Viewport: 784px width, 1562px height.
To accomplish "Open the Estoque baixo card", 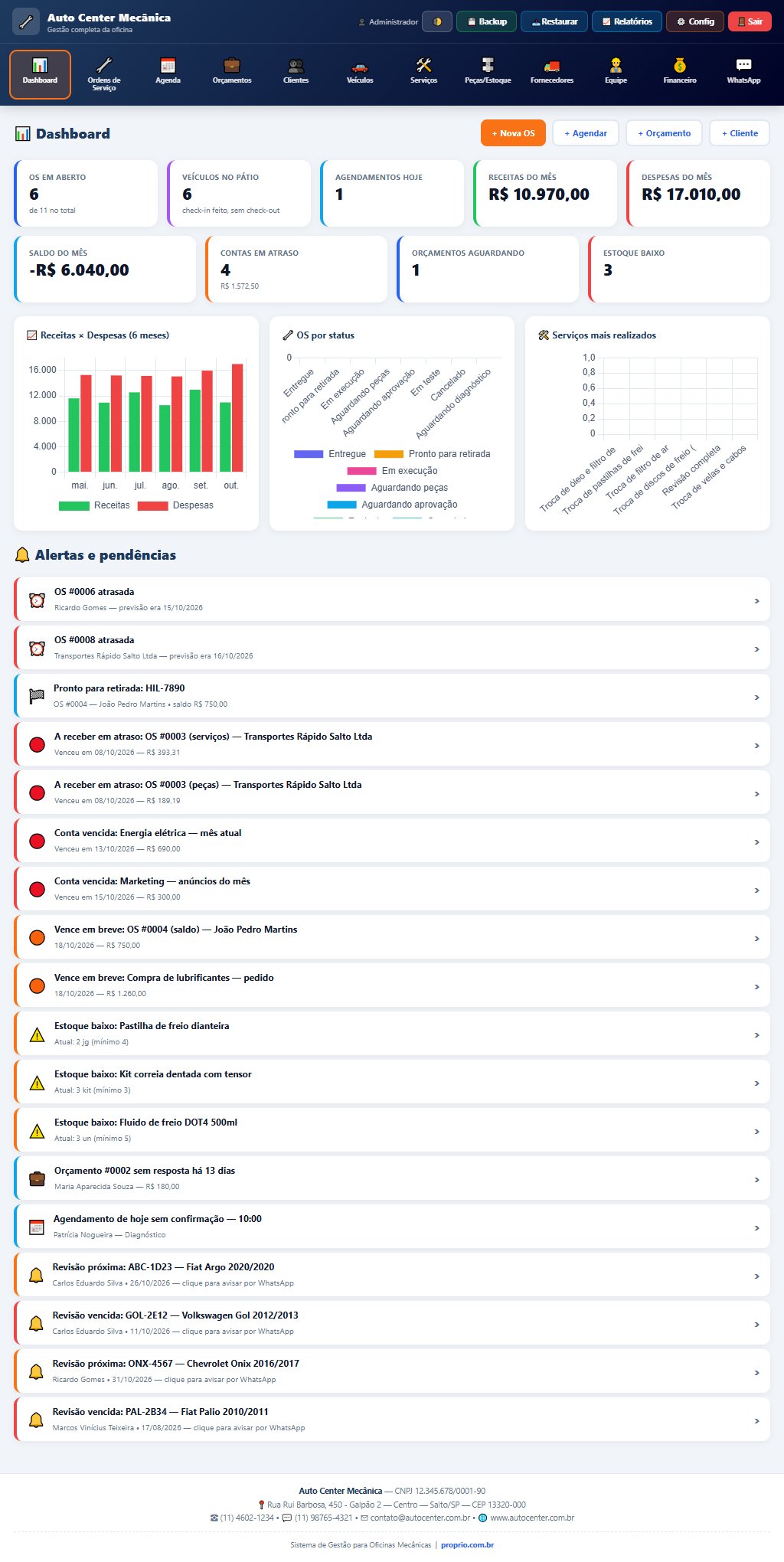I will [x=679, y=269].
